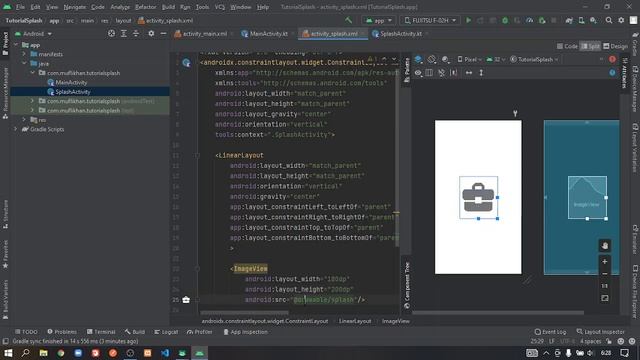Click horizontal expand arrow icon
Viewport: 640px width, 360px height.
469,73
